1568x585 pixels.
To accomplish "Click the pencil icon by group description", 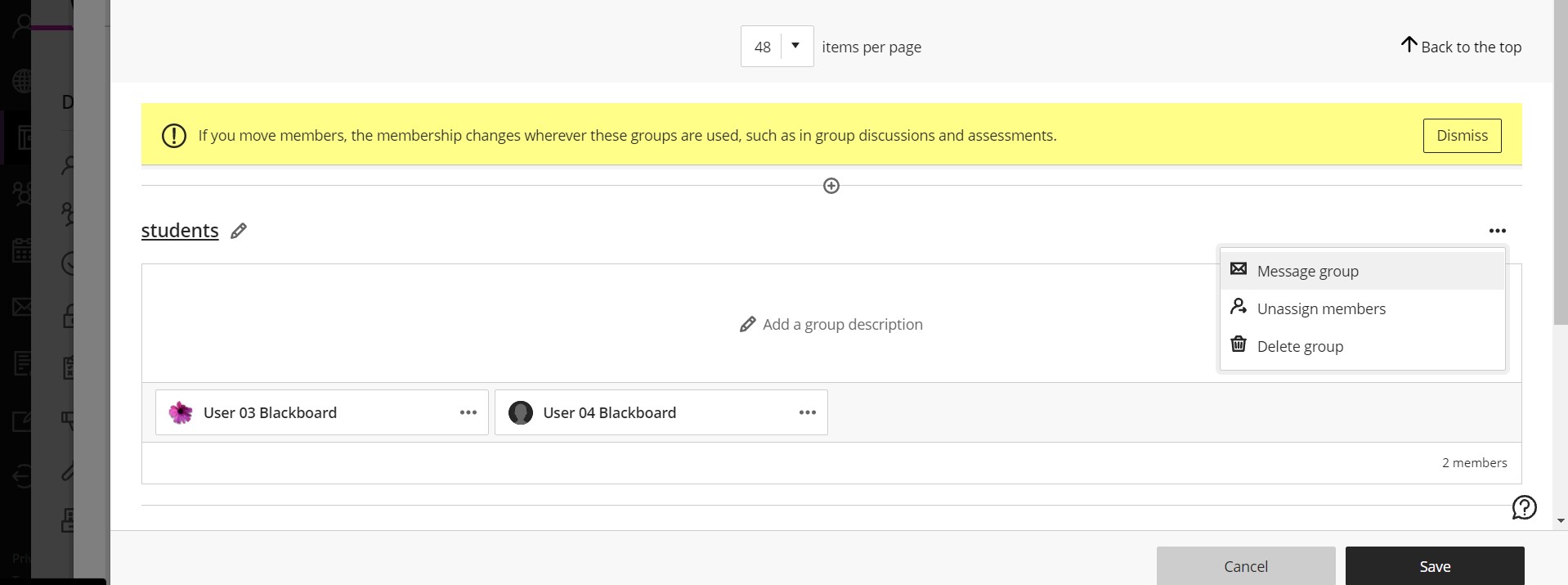I will 747,325.
